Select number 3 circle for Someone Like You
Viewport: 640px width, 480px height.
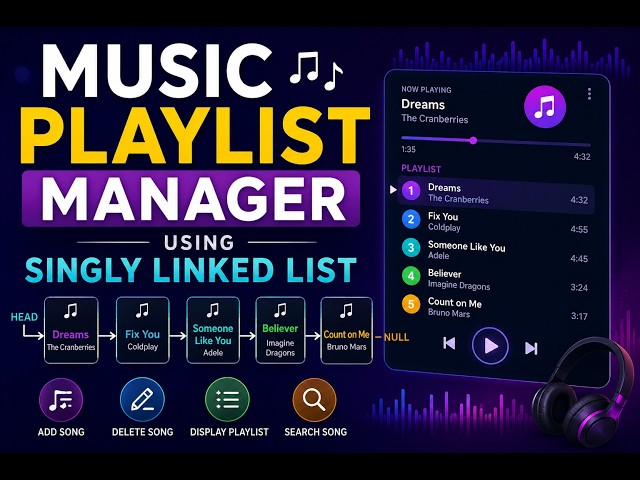[x=411, y=248]
